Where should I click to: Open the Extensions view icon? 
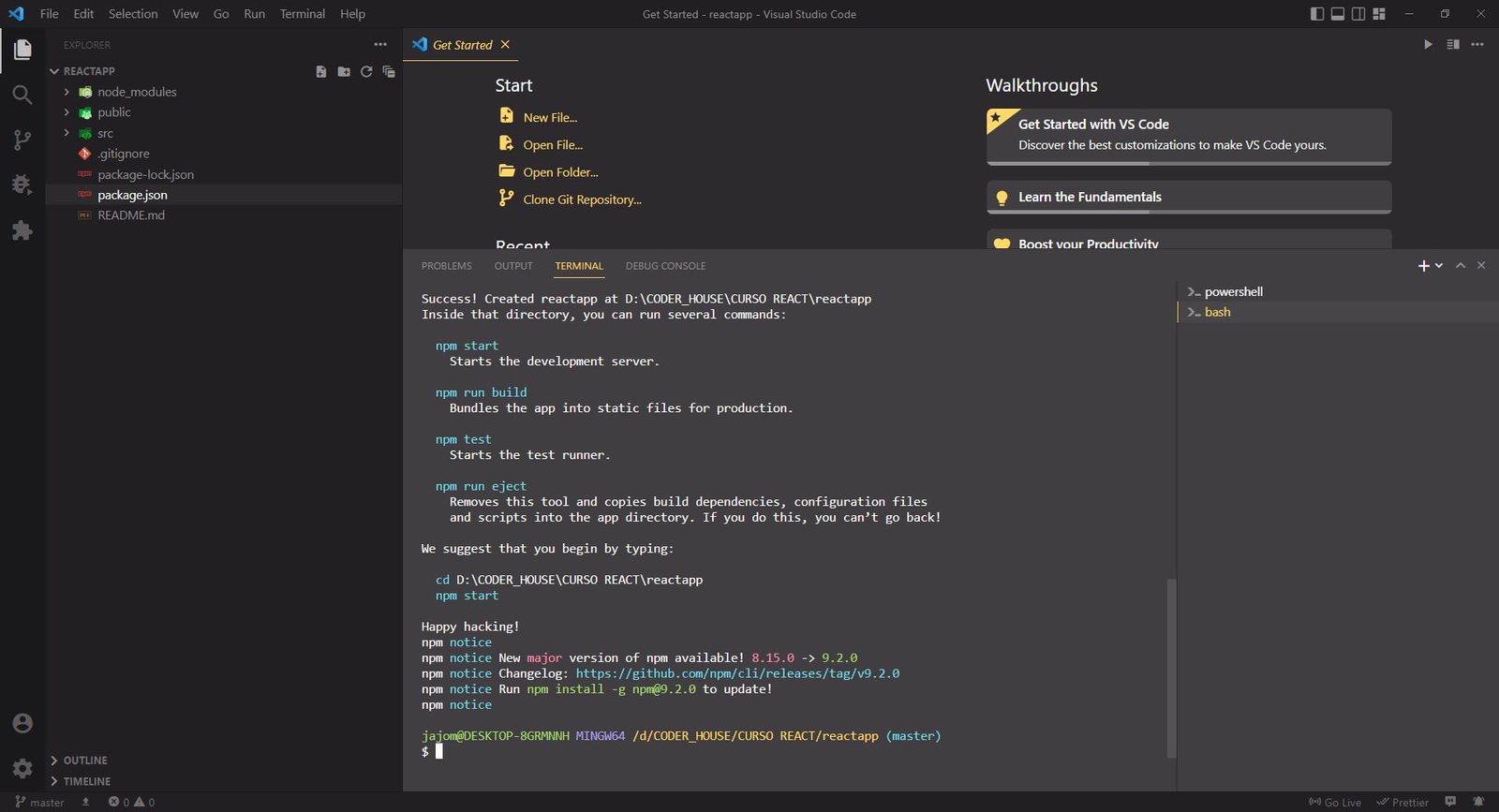coord(22,230)
